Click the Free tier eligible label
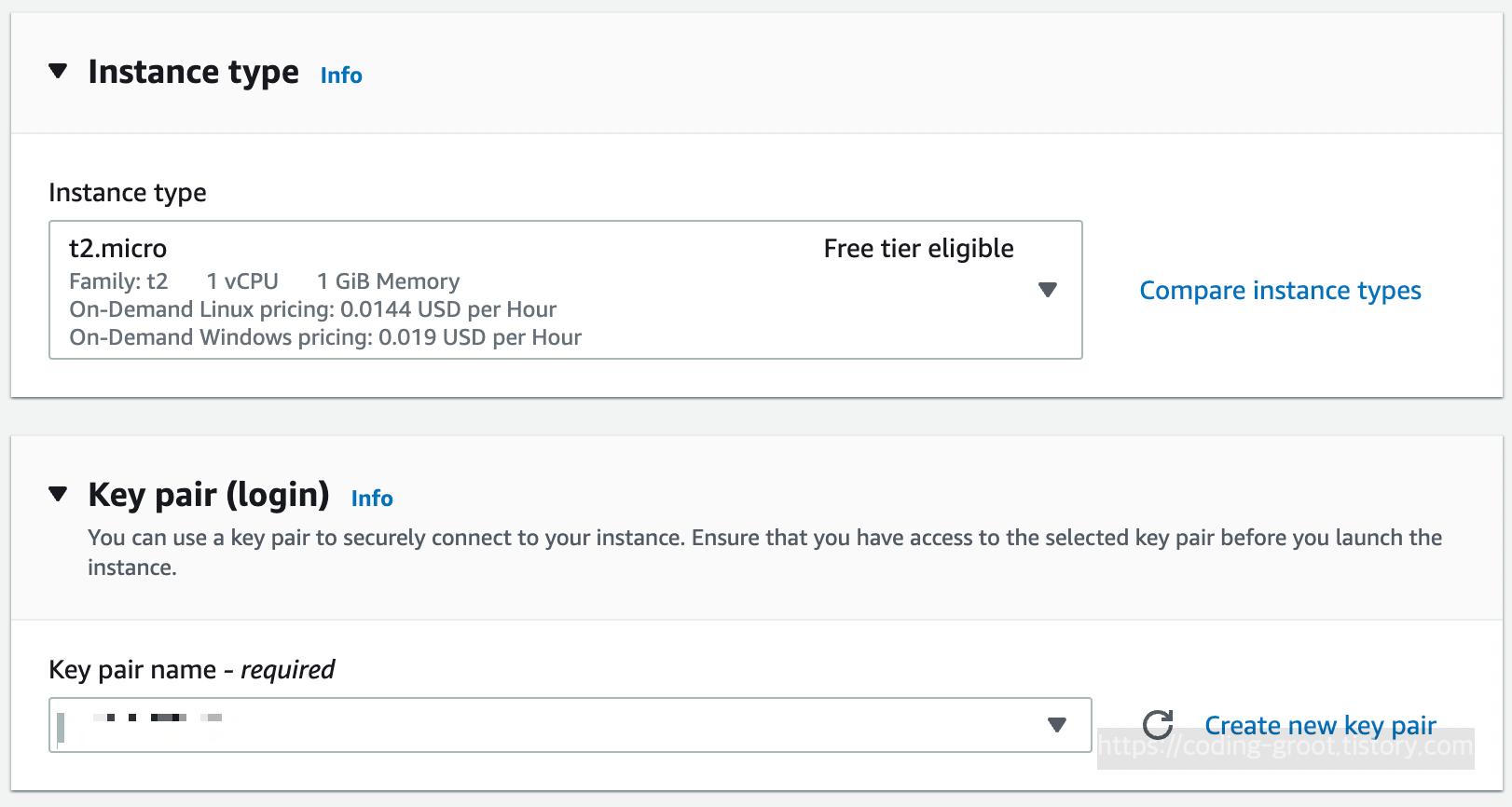1512x807 pixels. [x=918, y=249]
